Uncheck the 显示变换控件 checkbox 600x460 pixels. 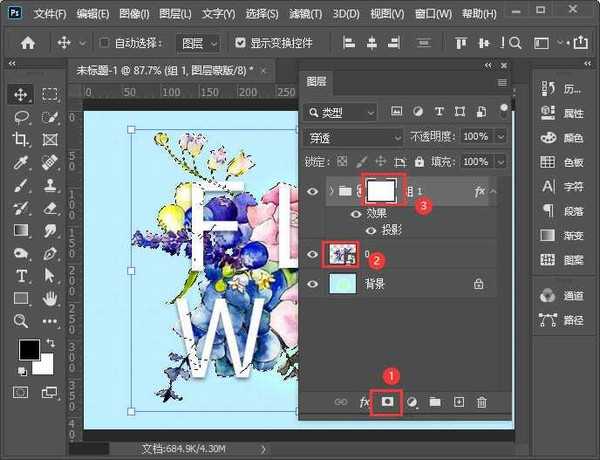pyautogui.click(x=240, y=44)
